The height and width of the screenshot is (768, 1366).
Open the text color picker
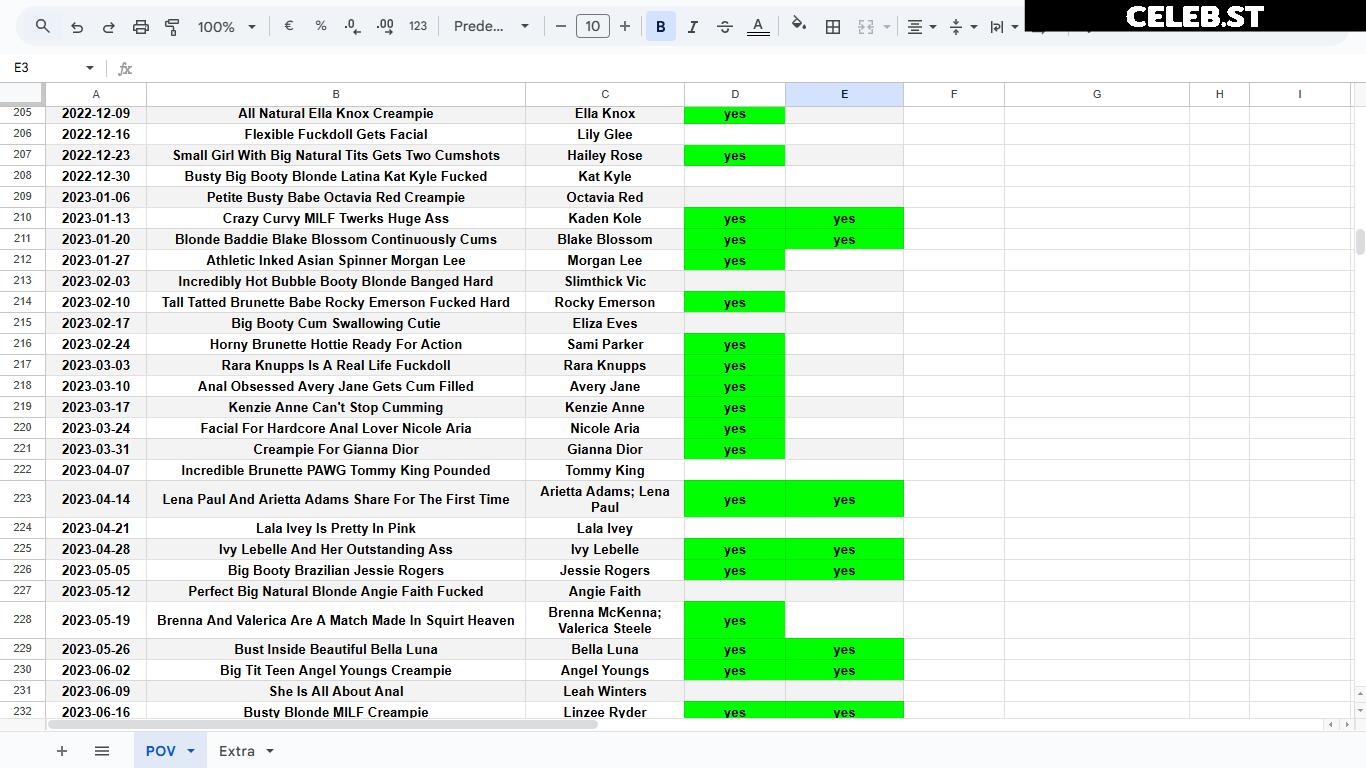point(758,27)
